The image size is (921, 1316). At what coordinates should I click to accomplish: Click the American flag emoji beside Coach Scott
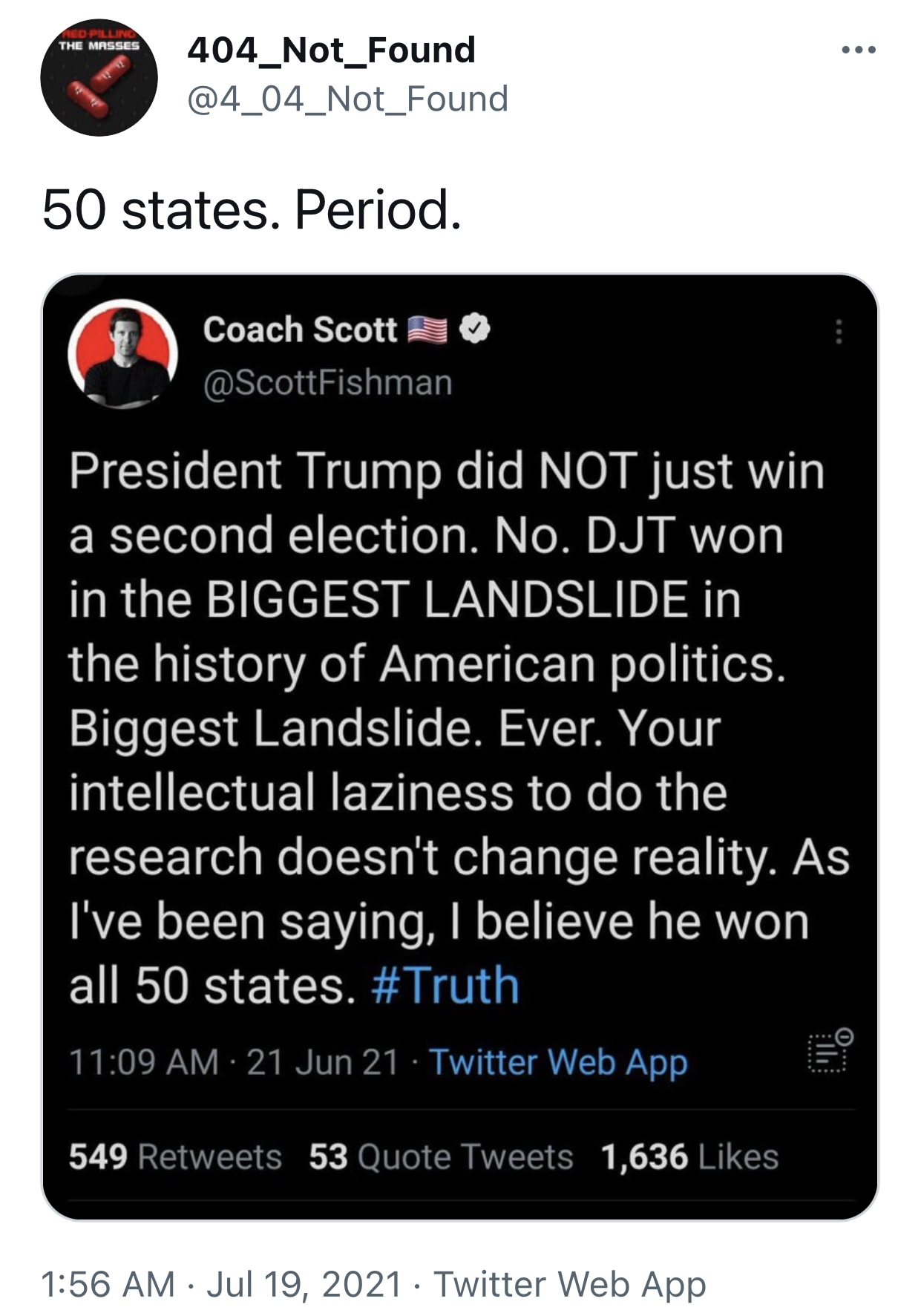tap(428, 330)
